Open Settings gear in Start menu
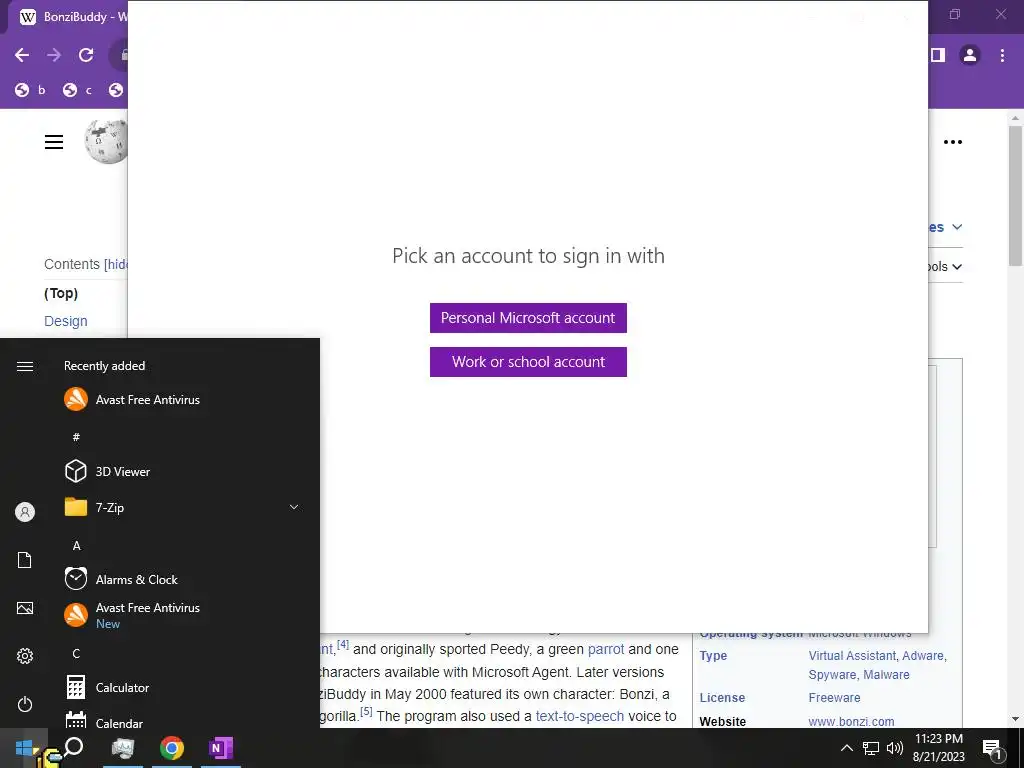This screenshot has width=1024, height=768. pos(25,656)
